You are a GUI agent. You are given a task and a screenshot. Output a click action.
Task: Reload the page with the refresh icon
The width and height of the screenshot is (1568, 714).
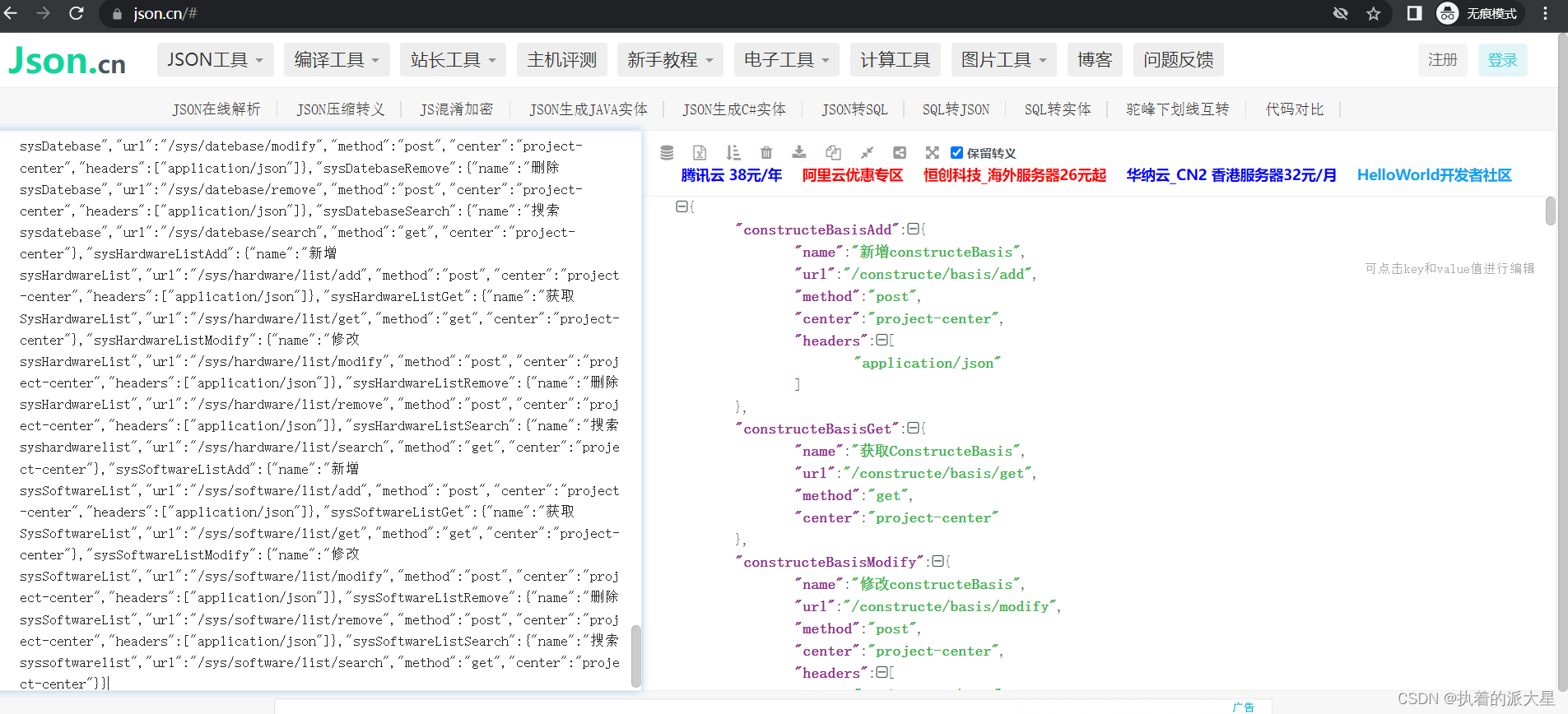(x=77, y=13)
